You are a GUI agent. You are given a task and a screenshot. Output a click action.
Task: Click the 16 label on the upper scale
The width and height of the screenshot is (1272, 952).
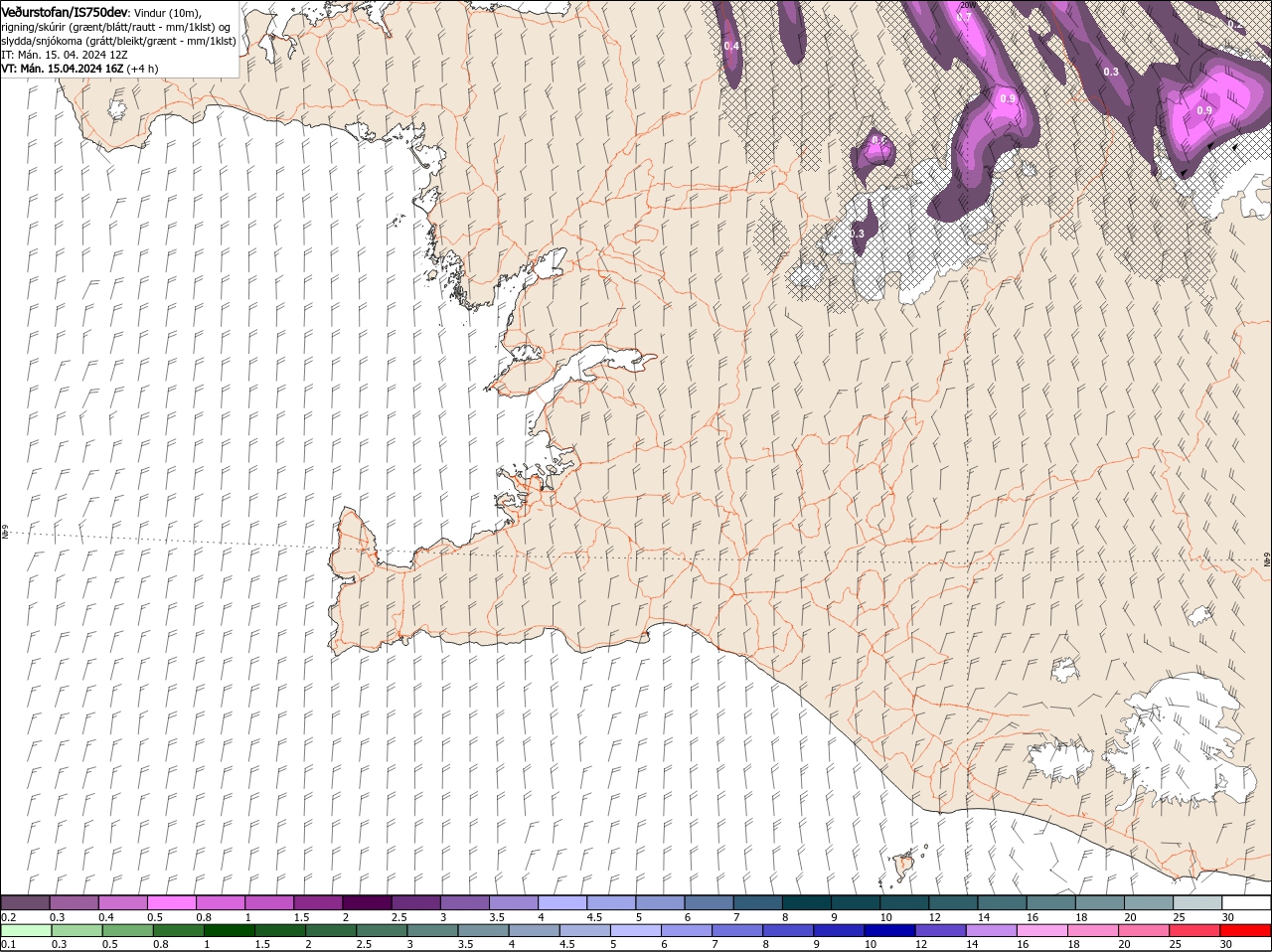[x=1033, y=916]
